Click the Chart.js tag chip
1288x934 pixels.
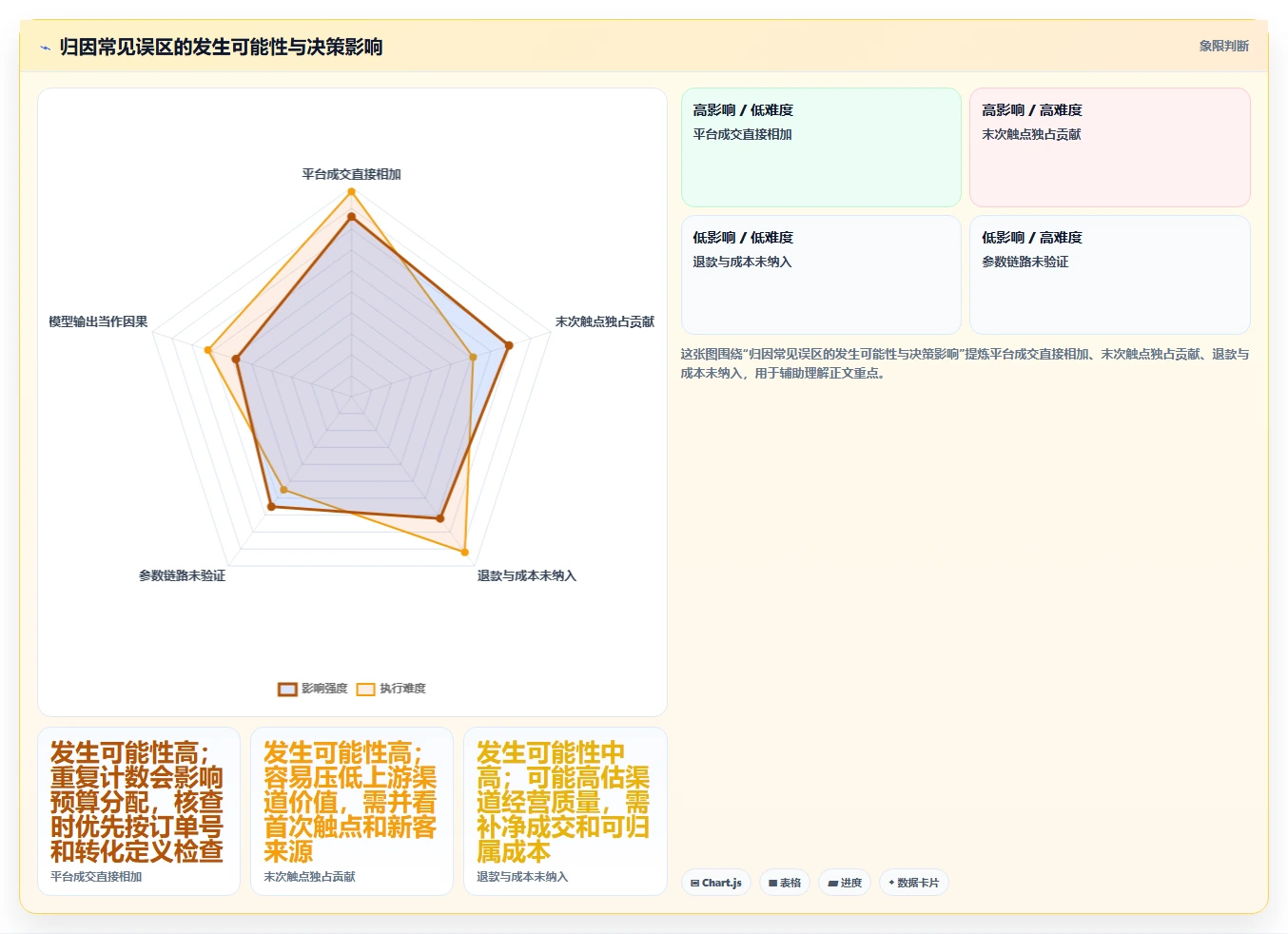tap(716, 883)
